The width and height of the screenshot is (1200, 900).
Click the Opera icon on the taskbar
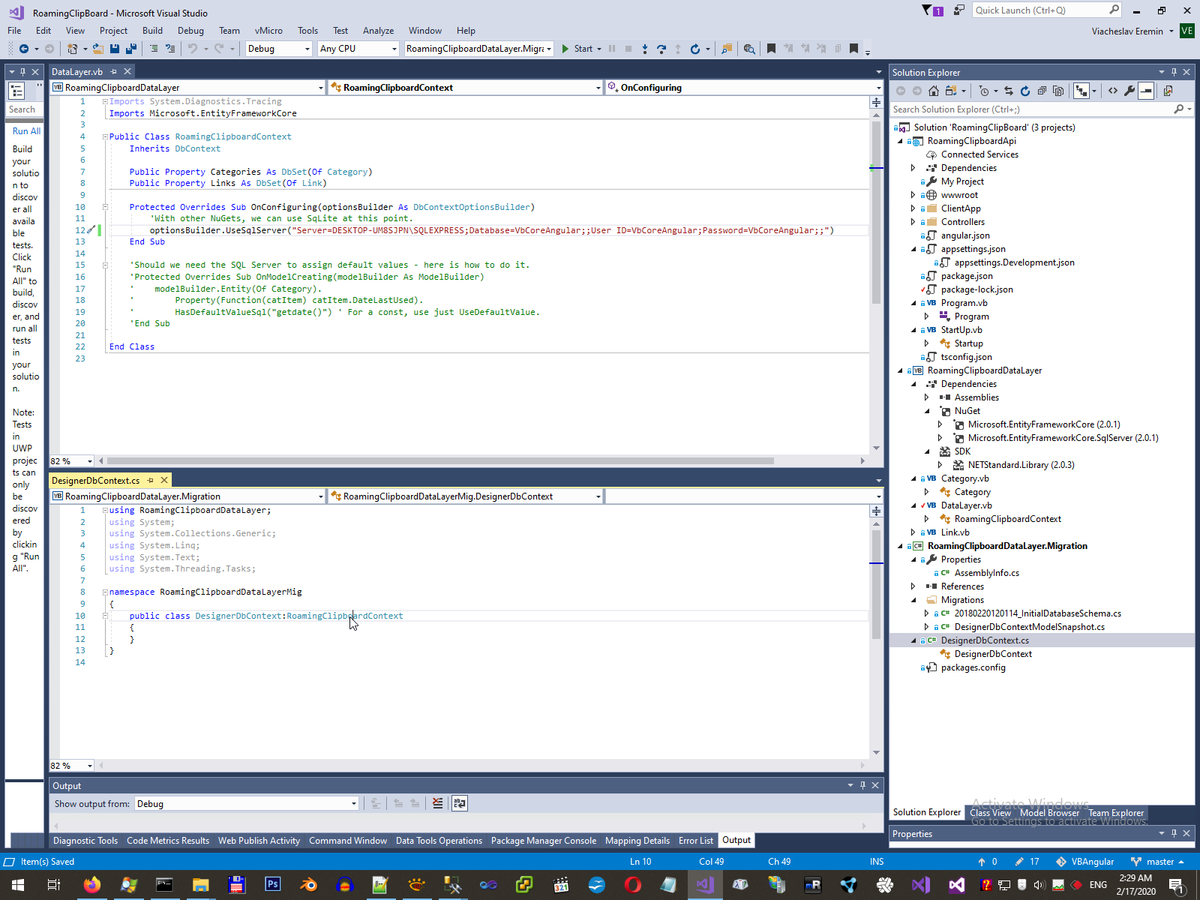click(633, 884)
